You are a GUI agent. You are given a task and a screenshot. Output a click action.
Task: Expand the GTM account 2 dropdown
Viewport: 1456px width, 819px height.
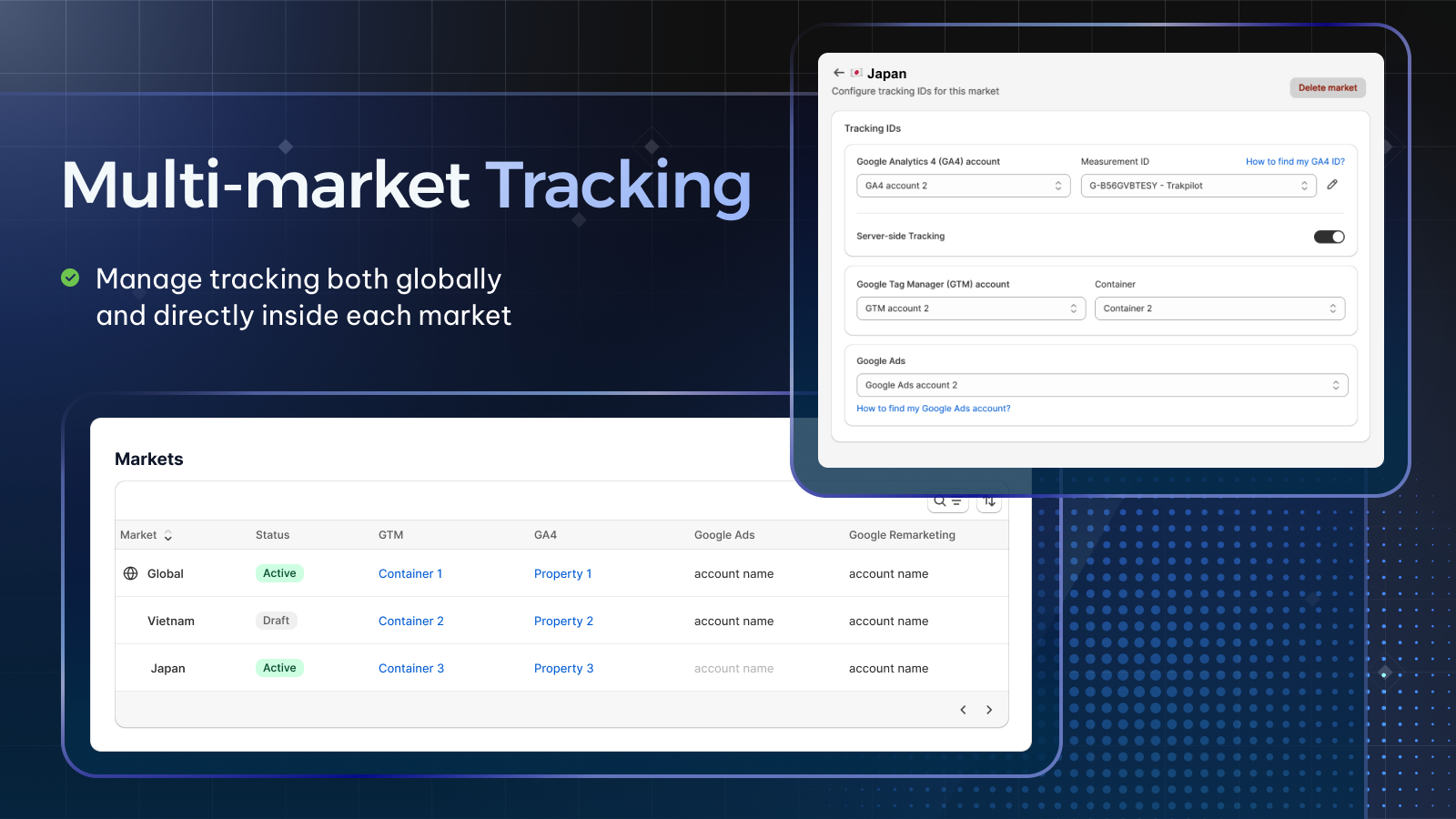point(971,308)
